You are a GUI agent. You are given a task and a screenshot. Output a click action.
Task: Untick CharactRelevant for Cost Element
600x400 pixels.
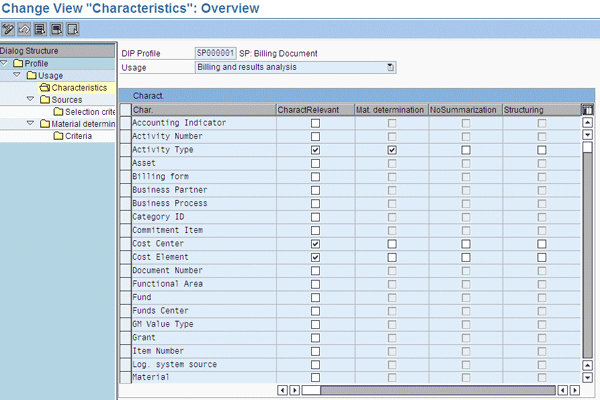pyautogui.click(x=315, y=257)
